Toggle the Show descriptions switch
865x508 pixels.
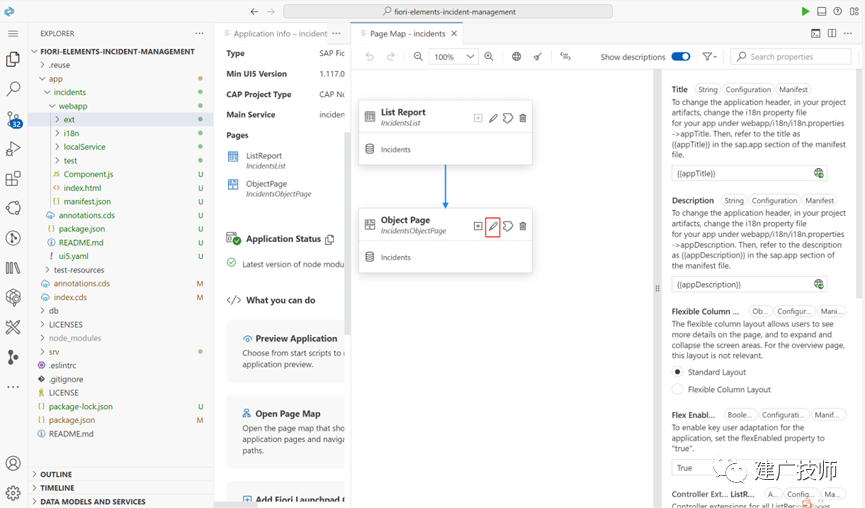680,56
